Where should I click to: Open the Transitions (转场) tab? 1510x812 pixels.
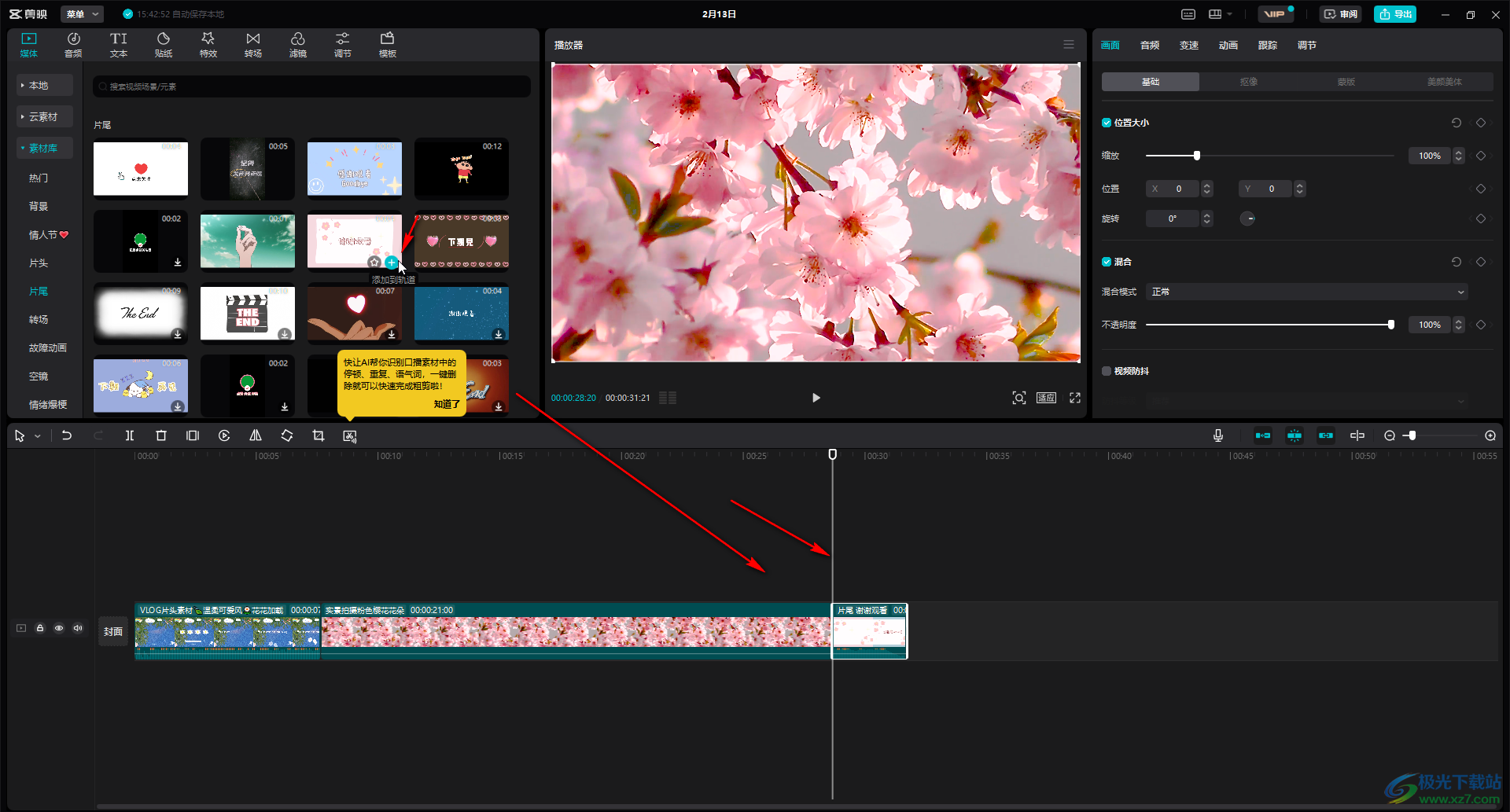[x=253, y=45]
